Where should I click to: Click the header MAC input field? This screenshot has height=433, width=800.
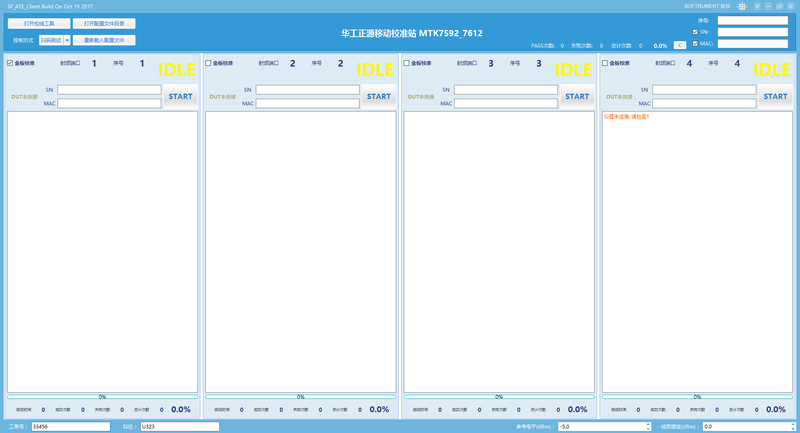[753, 43]
